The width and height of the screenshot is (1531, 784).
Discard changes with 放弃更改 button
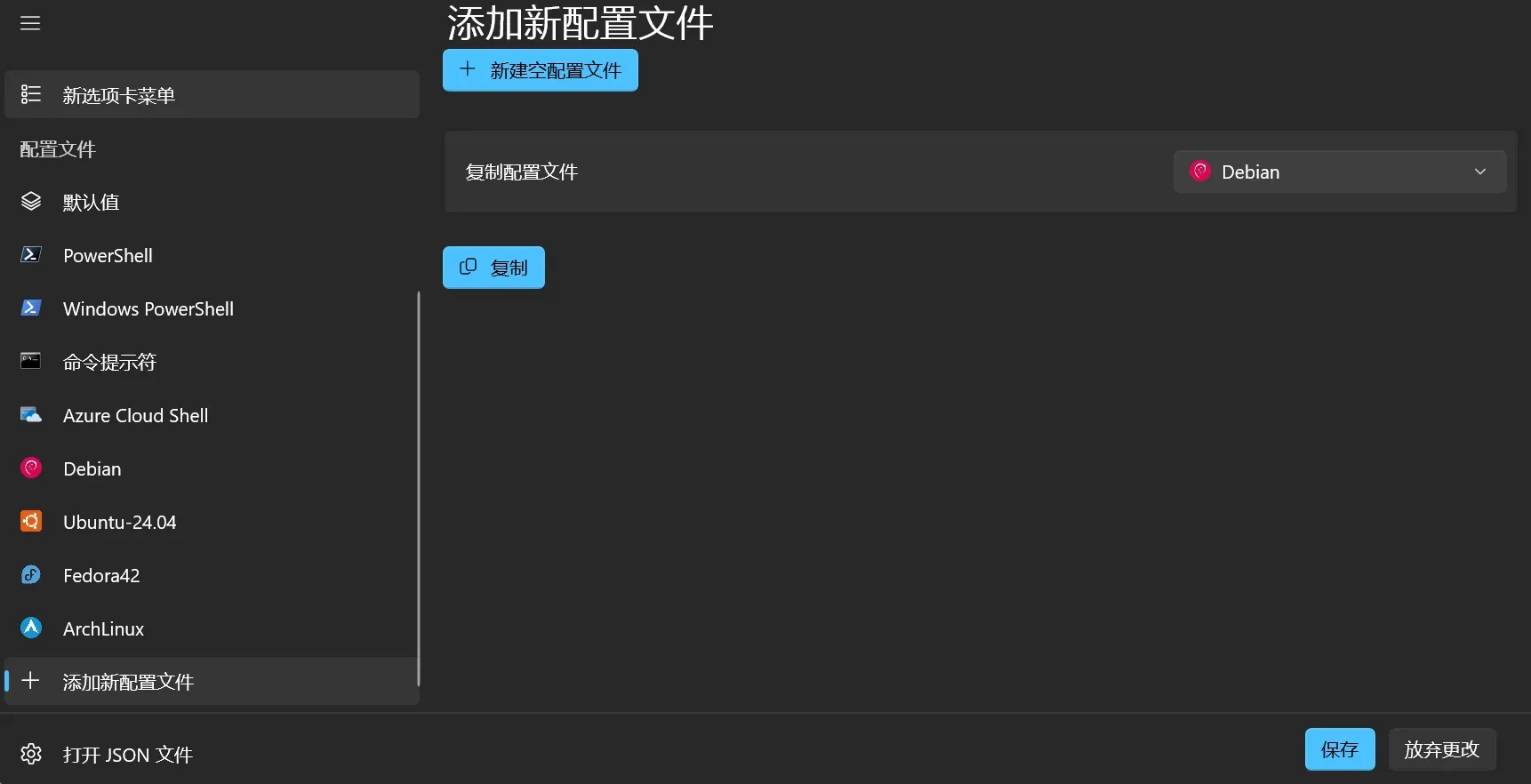click(x=1441, y=749)
